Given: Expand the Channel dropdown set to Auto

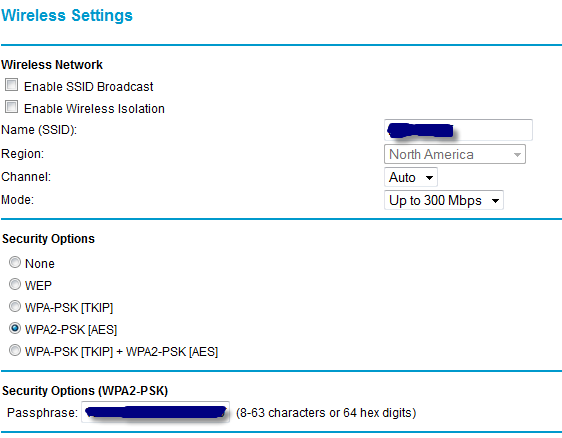Looking at the screenshot, I should pyautogui.click(x=410, y=177).
